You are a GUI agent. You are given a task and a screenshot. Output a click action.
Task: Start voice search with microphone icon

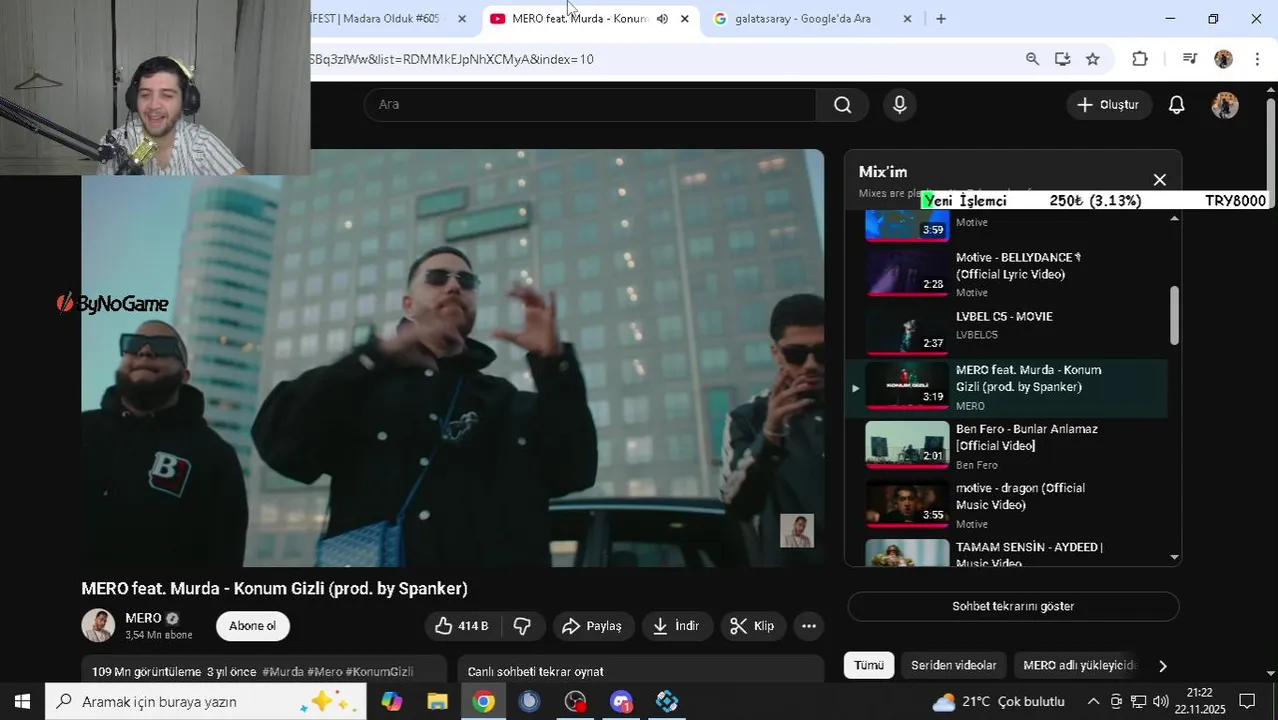(x=899, y=105)
